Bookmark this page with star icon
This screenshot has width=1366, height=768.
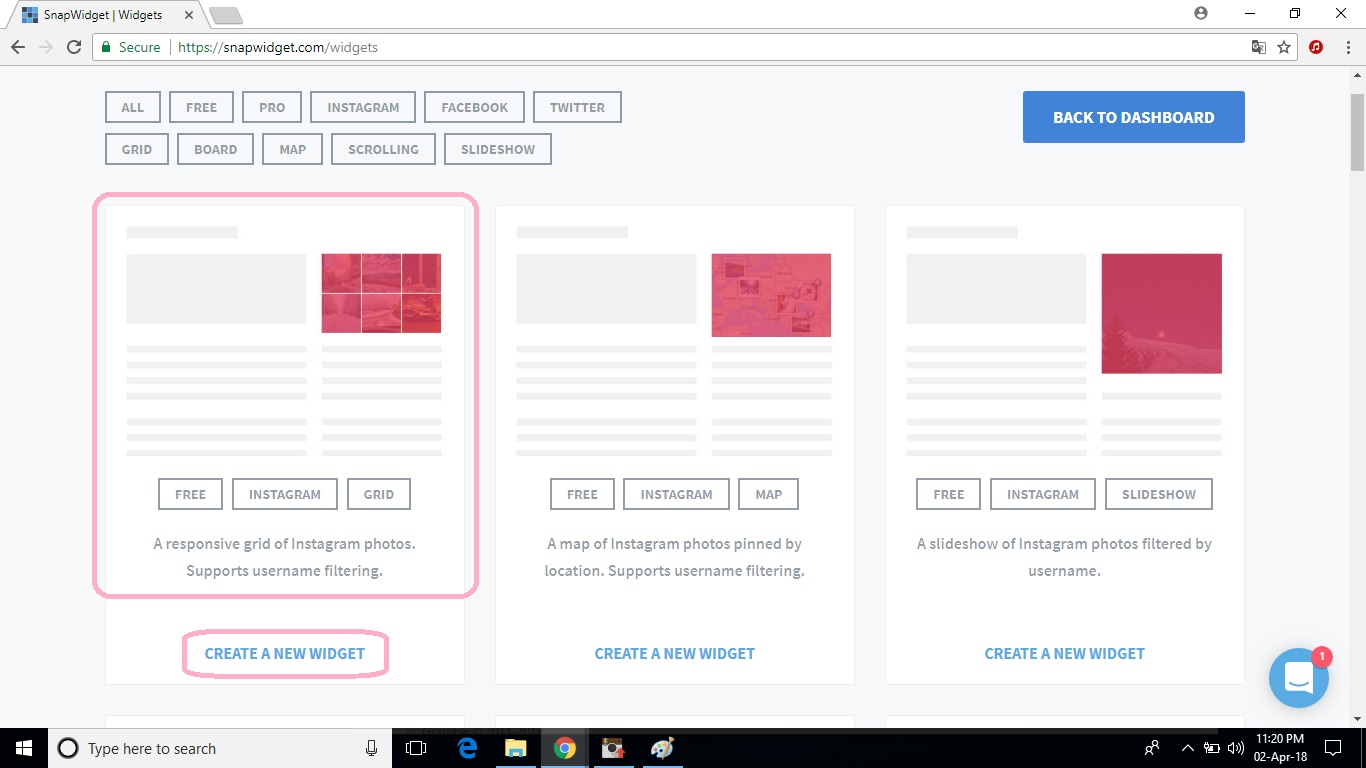point(1284,47)
